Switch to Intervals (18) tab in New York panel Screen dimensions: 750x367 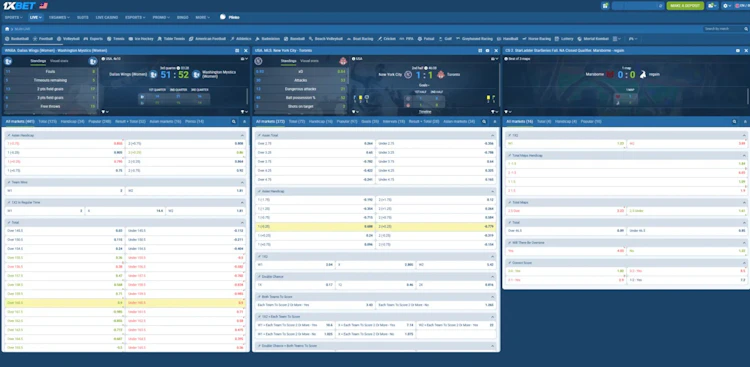tap(395, 122)
